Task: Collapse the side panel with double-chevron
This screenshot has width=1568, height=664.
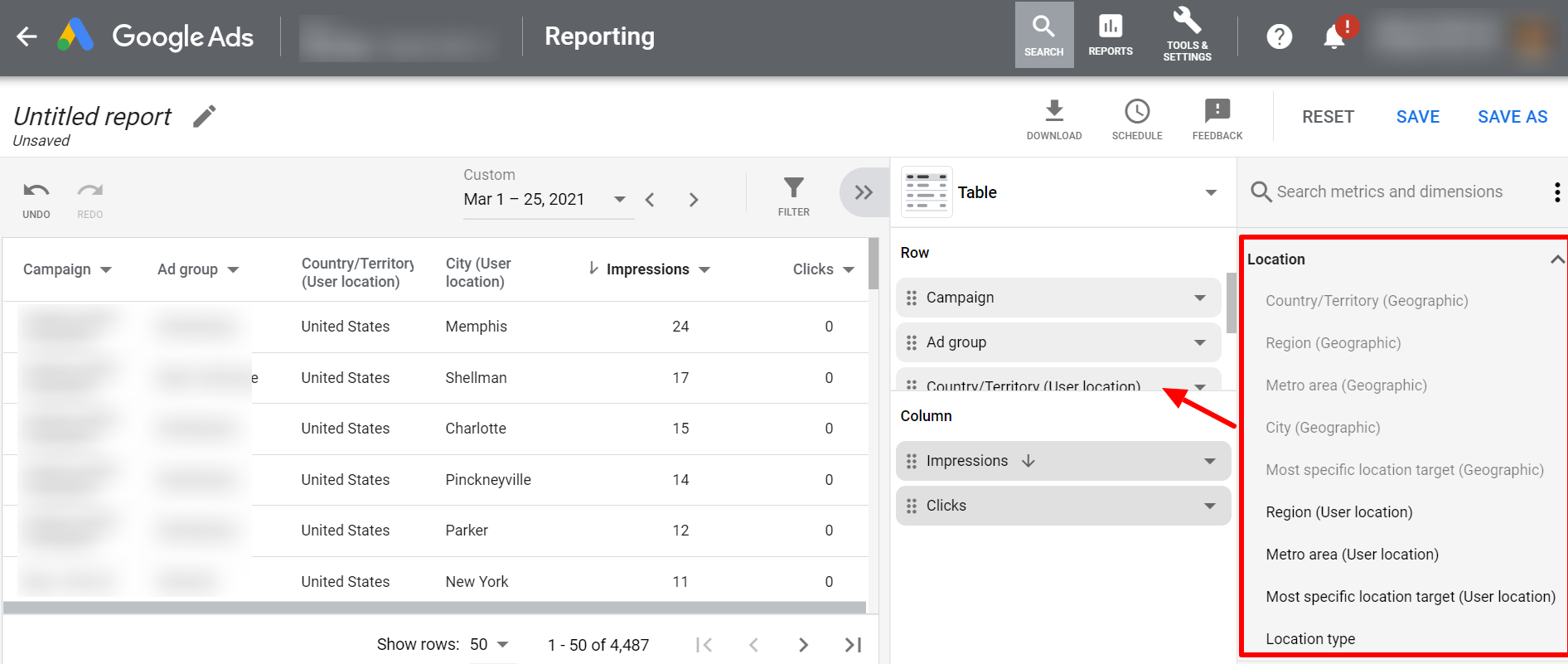Action: [x=864, y=192]
